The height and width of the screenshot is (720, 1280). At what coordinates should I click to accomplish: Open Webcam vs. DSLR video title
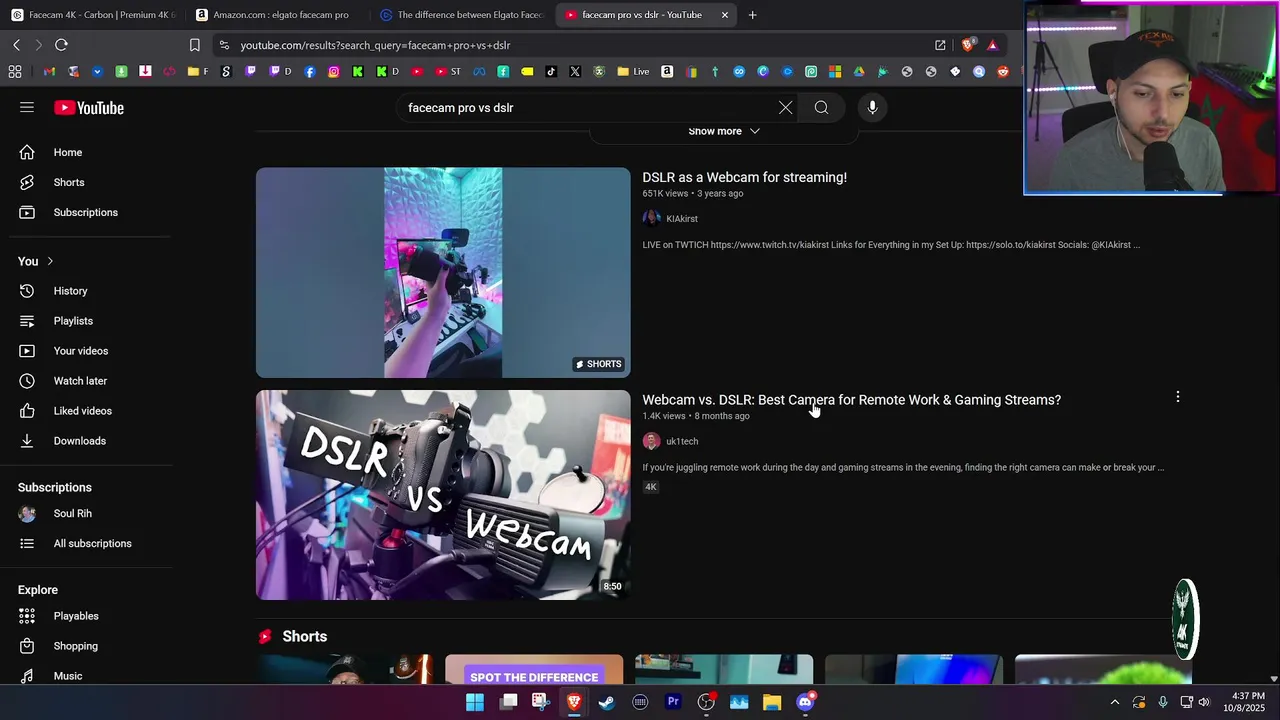[x=851, y=400]
